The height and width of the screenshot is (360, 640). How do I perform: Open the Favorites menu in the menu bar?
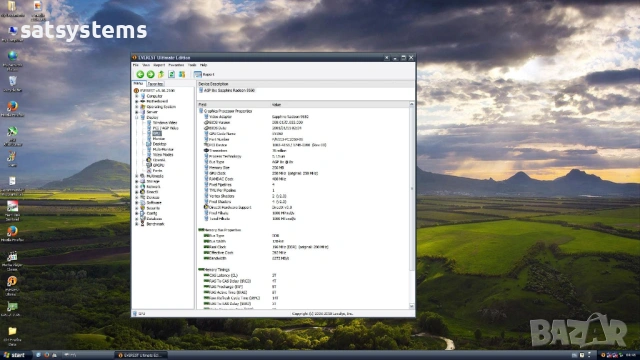pyautogui.click(x=176, y=65)
